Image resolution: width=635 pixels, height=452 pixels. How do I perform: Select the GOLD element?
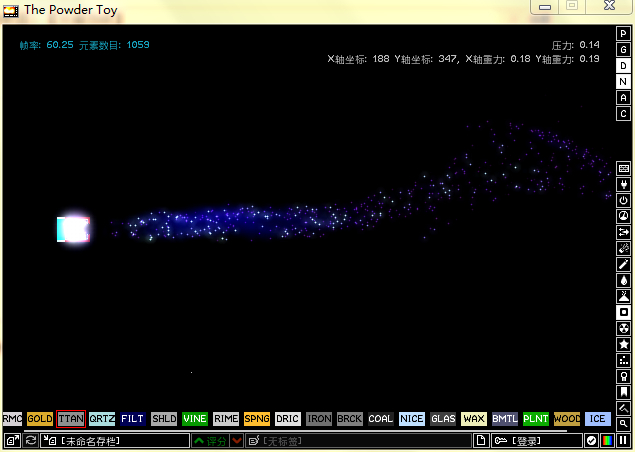pyautogui.click(x=40, y=419)
